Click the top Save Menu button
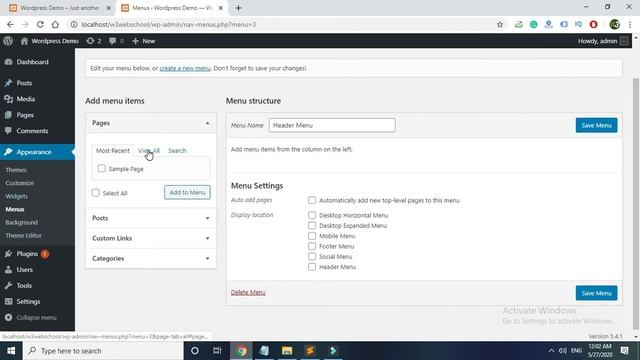The height and width of the screenshot is (360, 640). pos(596,125)
